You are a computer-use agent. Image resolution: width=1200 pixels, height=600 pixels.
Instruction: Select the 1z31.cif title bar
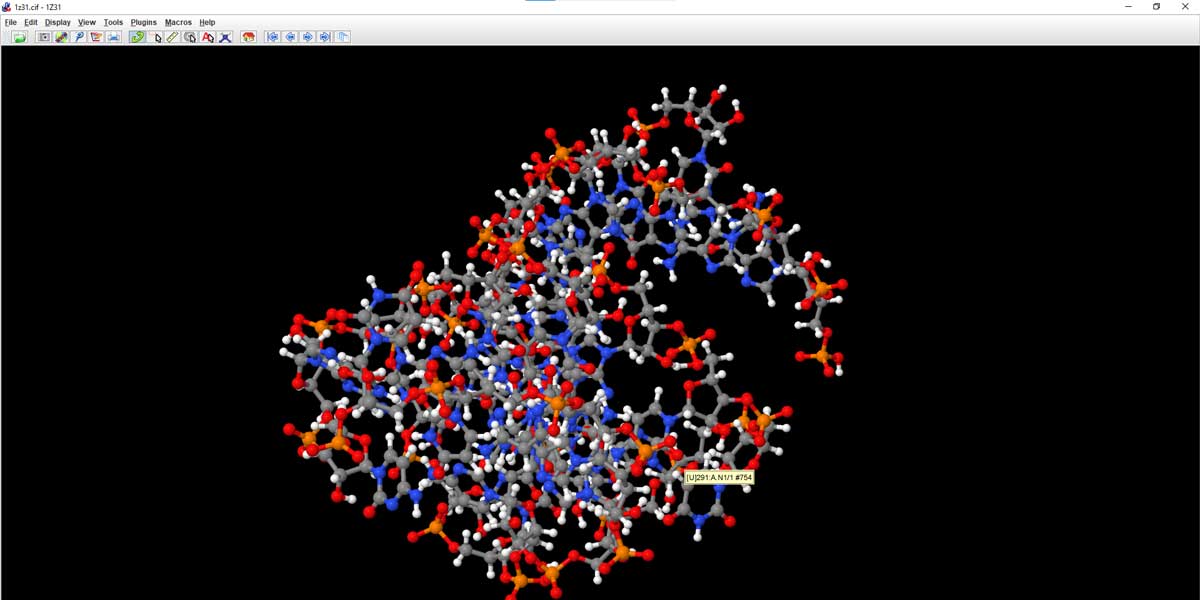click(x=39, y=7)
